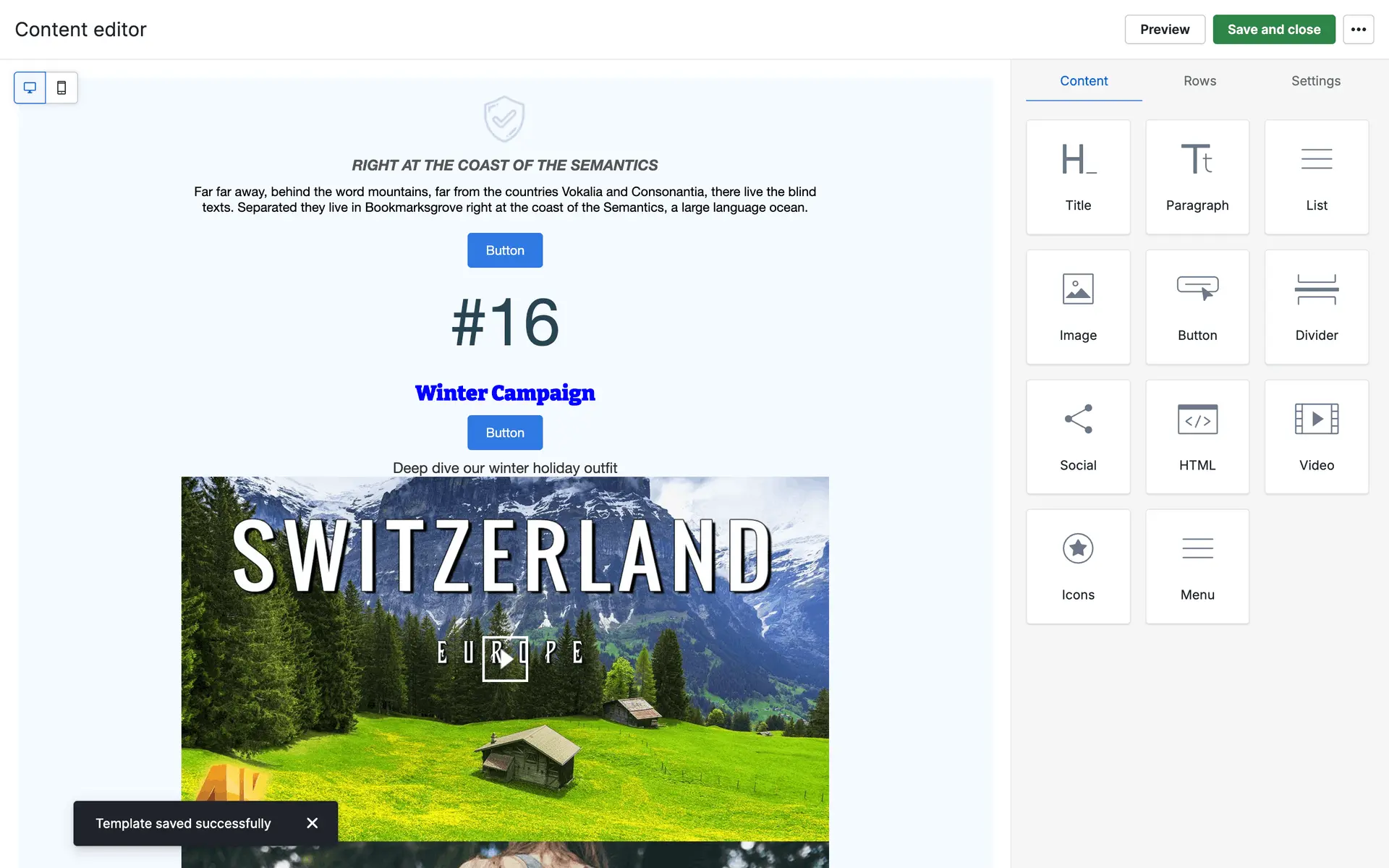The height and width of the screenshot is (868, 1389).
Task: Switch to the Settings tab
Action: tap(1315, 81)
